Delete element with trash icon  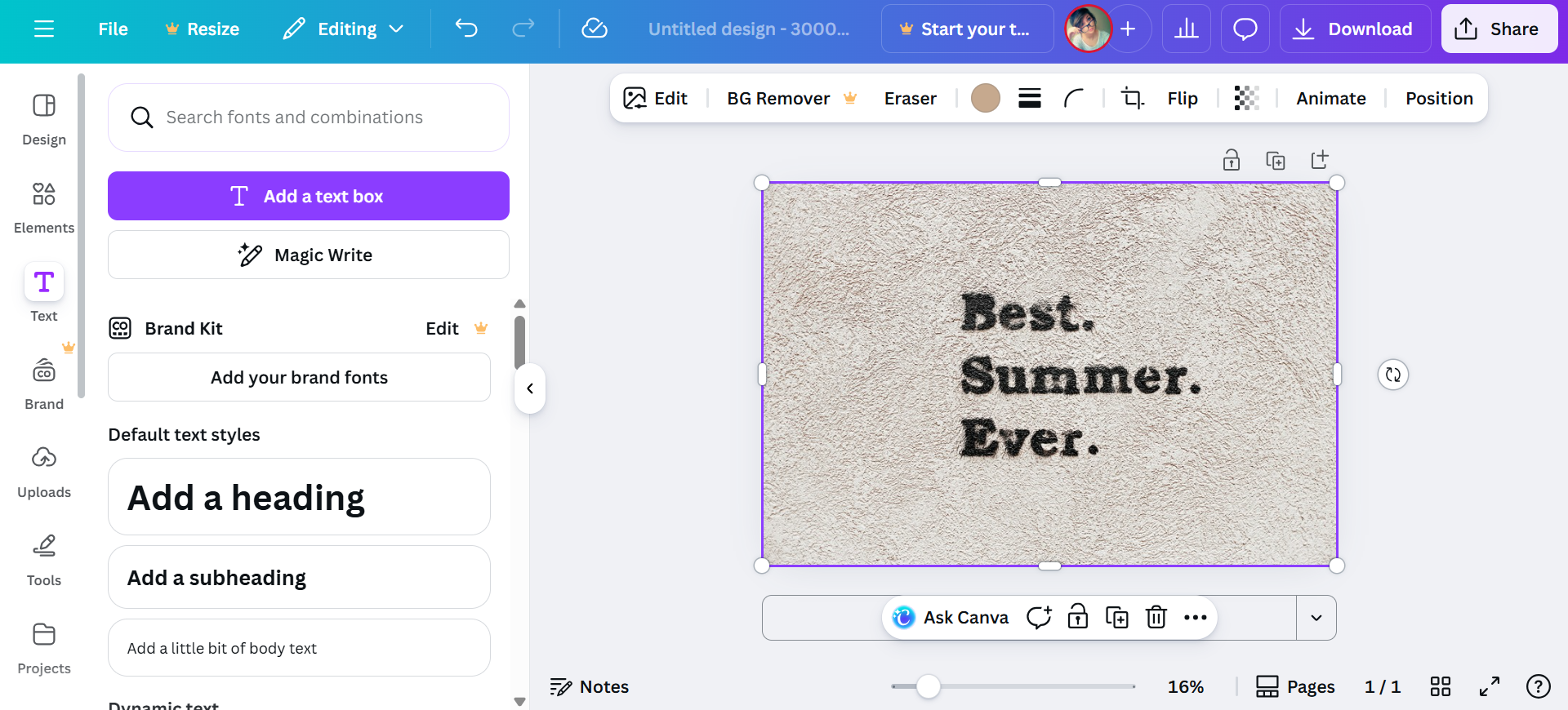tap(1156, 618)
